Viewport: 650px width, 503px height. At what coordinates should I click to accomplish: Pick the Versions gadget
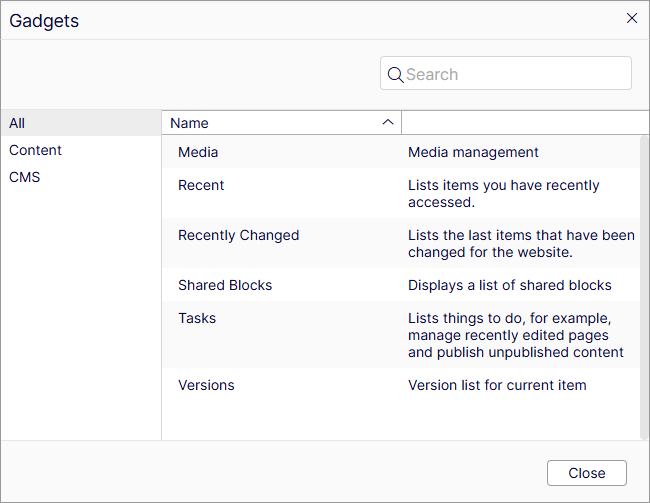(206, 385)
